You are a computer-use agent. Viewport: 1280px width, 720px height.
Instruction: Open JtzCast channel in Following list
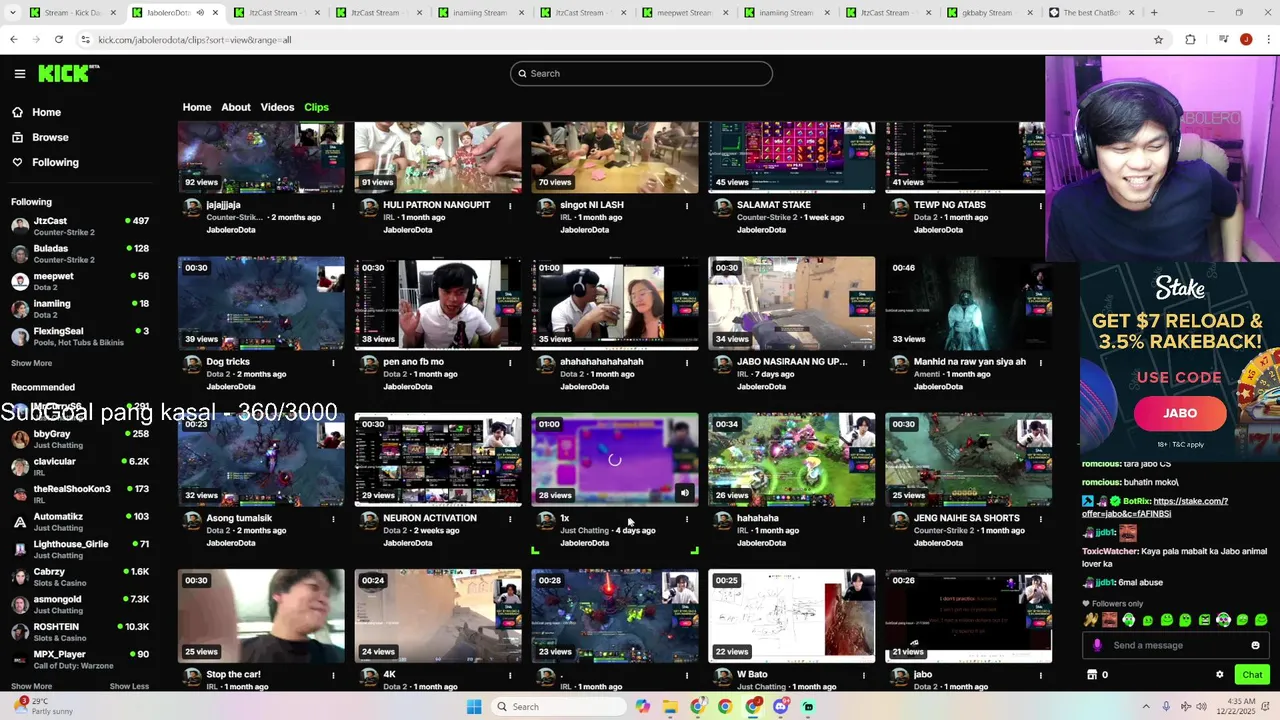coord(80,226)
